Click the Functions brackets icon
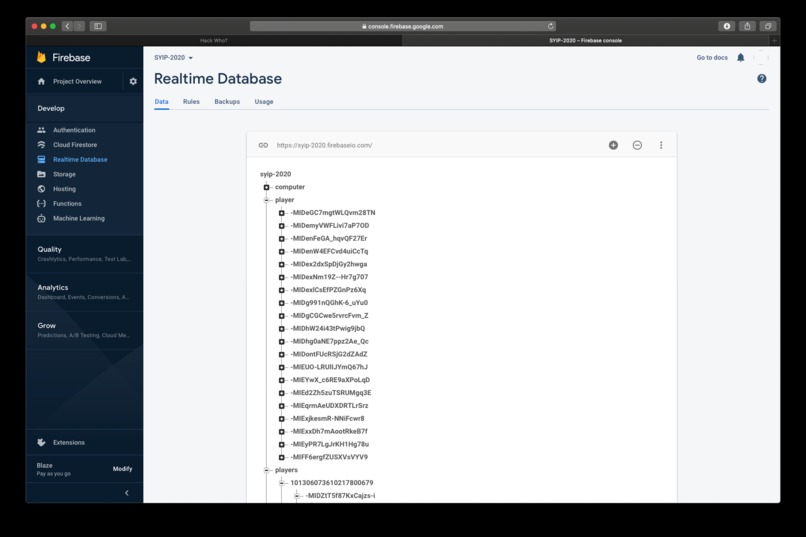The width and height of the screenshot is (806, 537). click(42, 203)
